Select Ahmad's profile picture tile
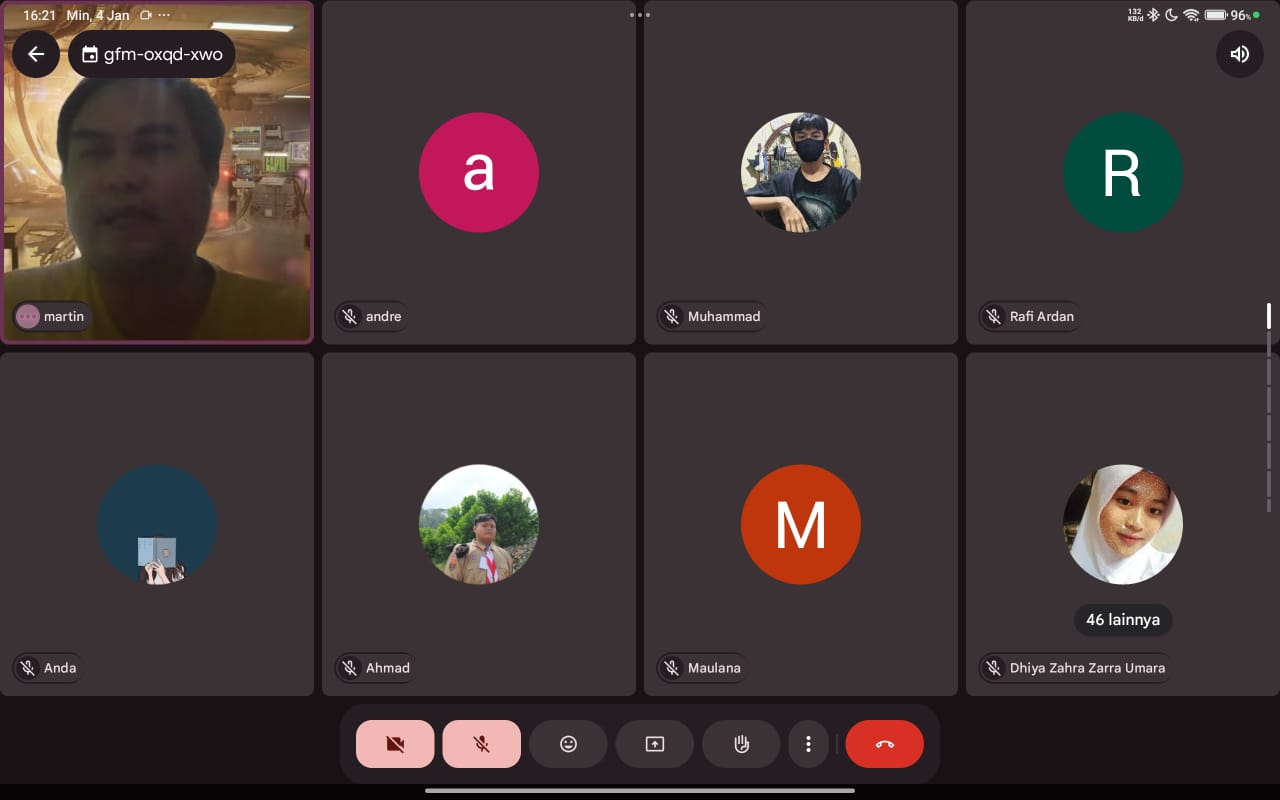Image resolution: width=1280 pixels, height=800 pixels. 478,524
